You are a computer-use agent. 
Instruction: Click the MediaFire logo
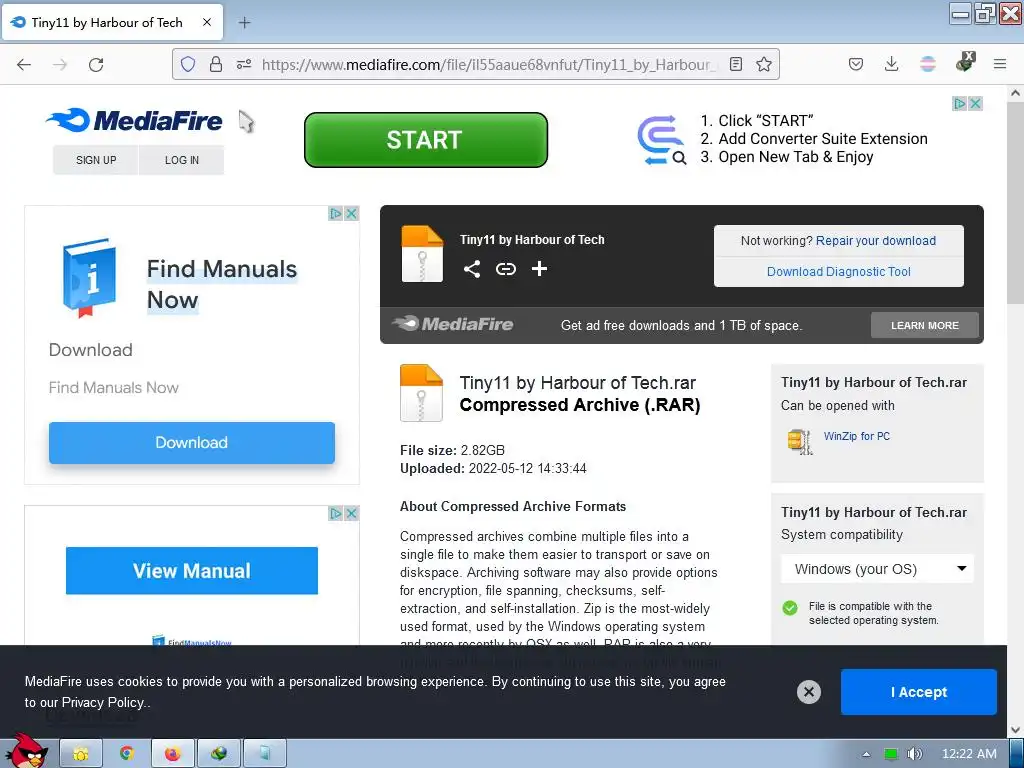point(135,120)
